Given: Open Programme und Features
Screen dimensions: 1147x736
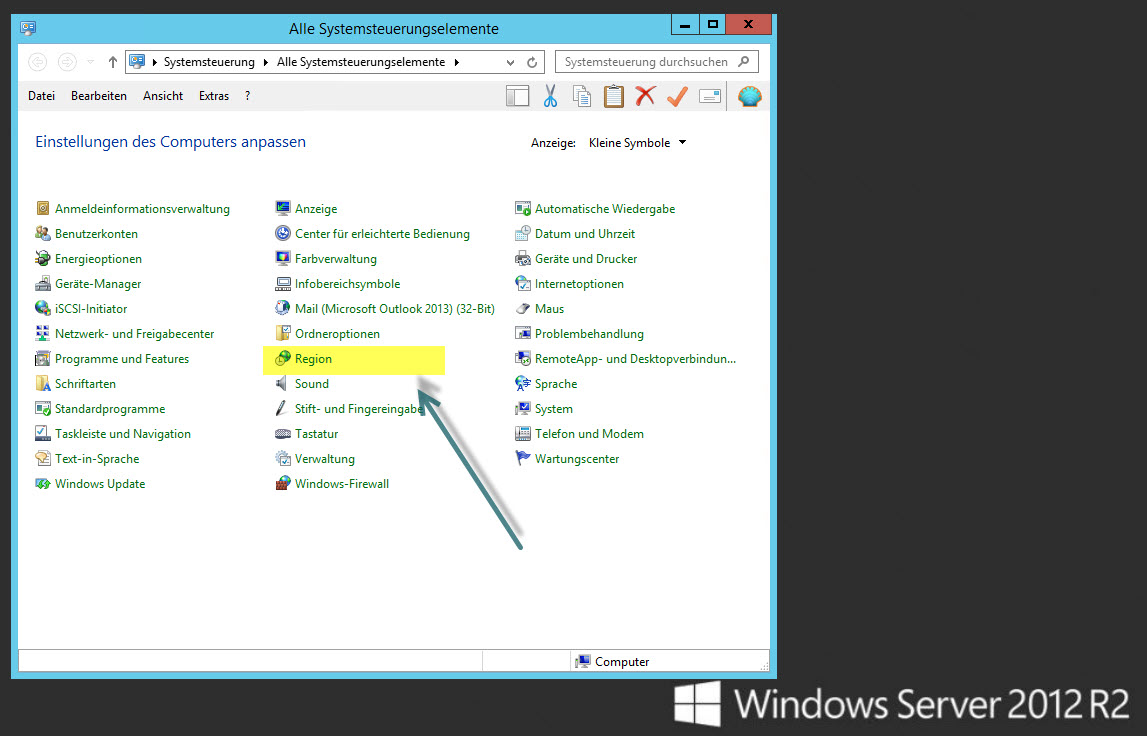Looking at the screenshot, I should point(122,358).
